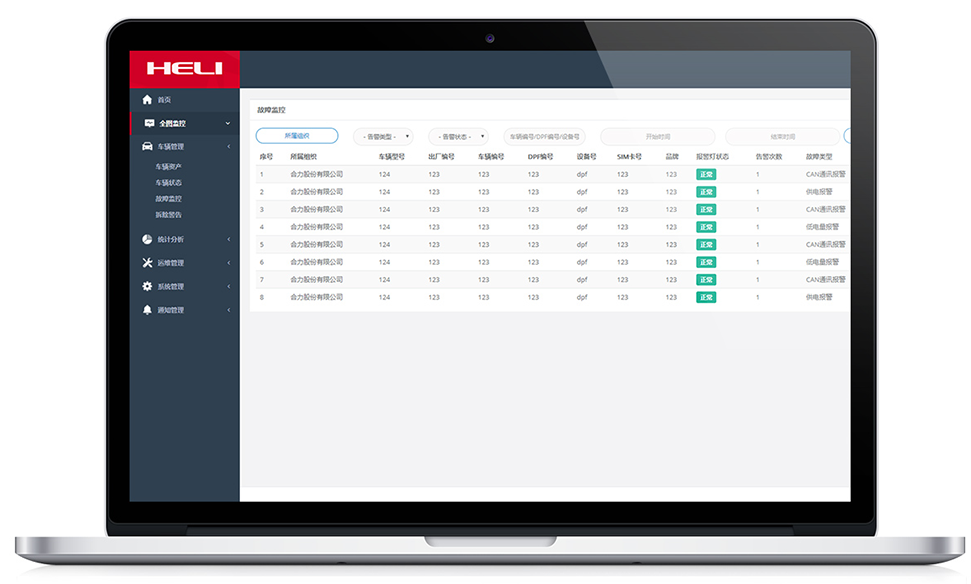Click the pie chart icon for 统计分析
Viewport: 971px width, 584px height.
(x=148, y=240)
